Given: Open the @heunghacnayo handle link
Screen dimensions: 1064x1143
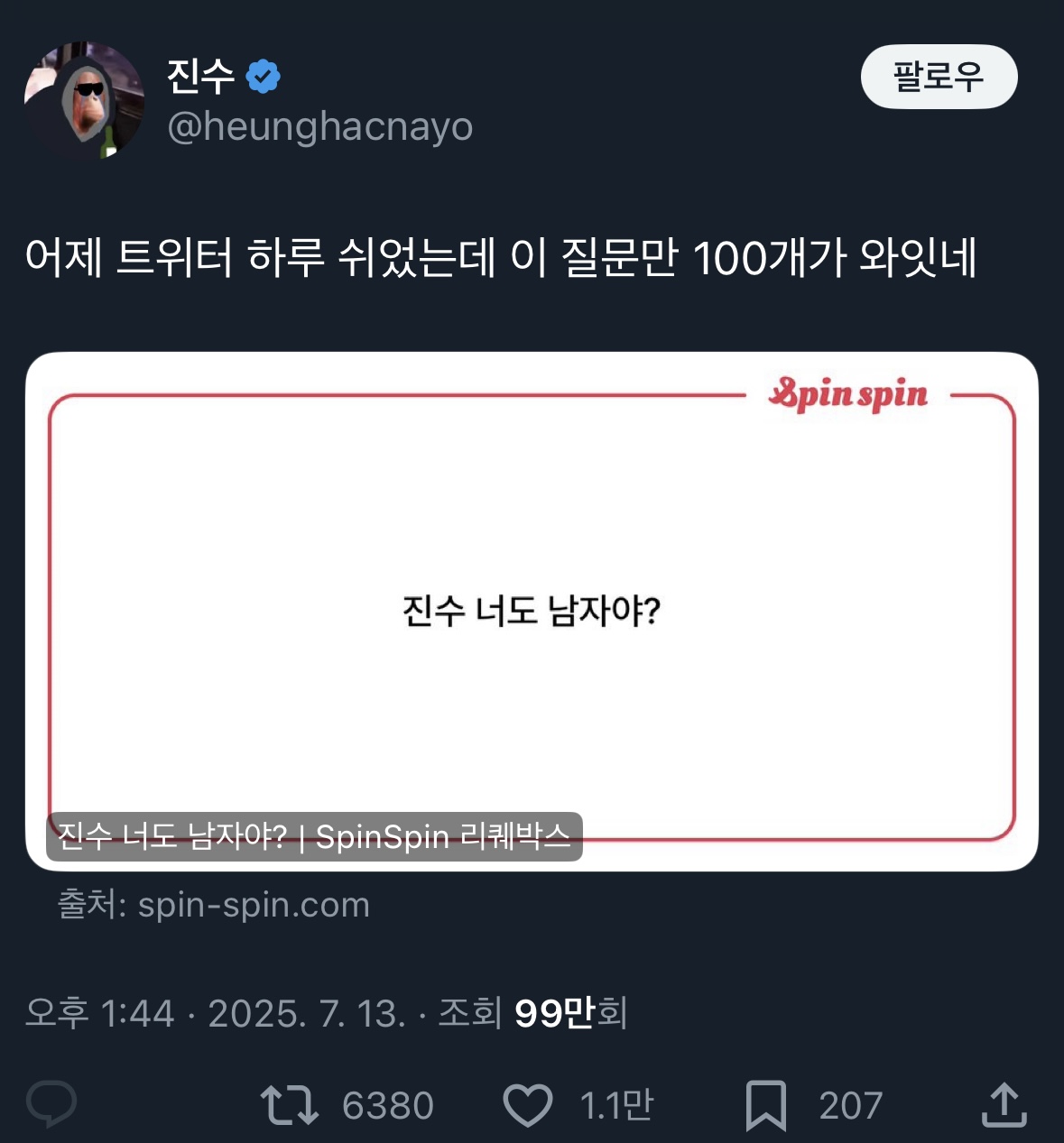Looking at the screenshot, I should 320,127.
